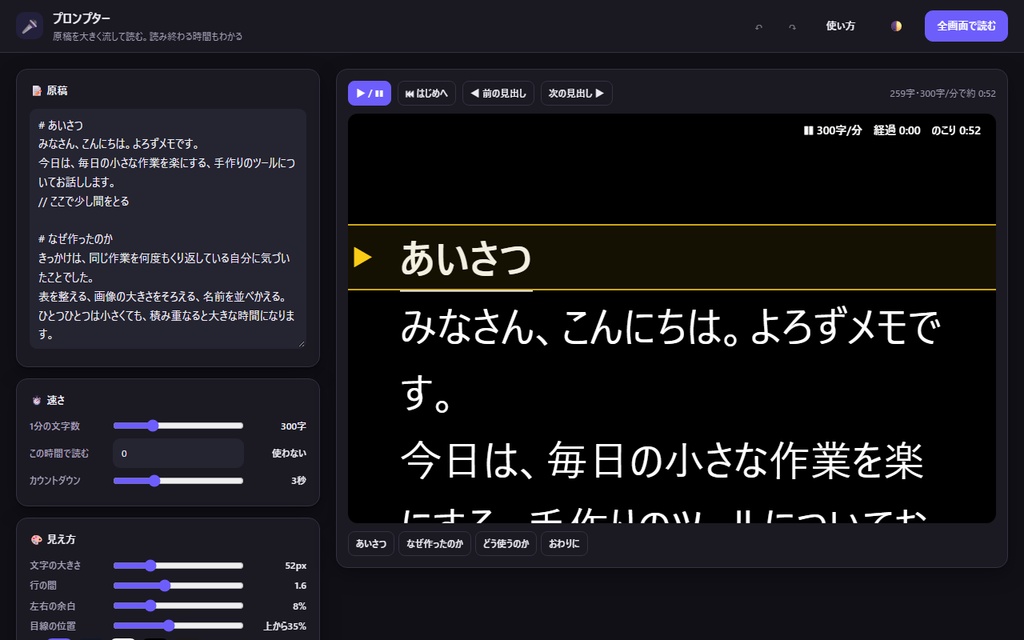Viewport: 1024px width, 640px height.
Task: Click the 300字 speed value
Action: pos(293,426)
